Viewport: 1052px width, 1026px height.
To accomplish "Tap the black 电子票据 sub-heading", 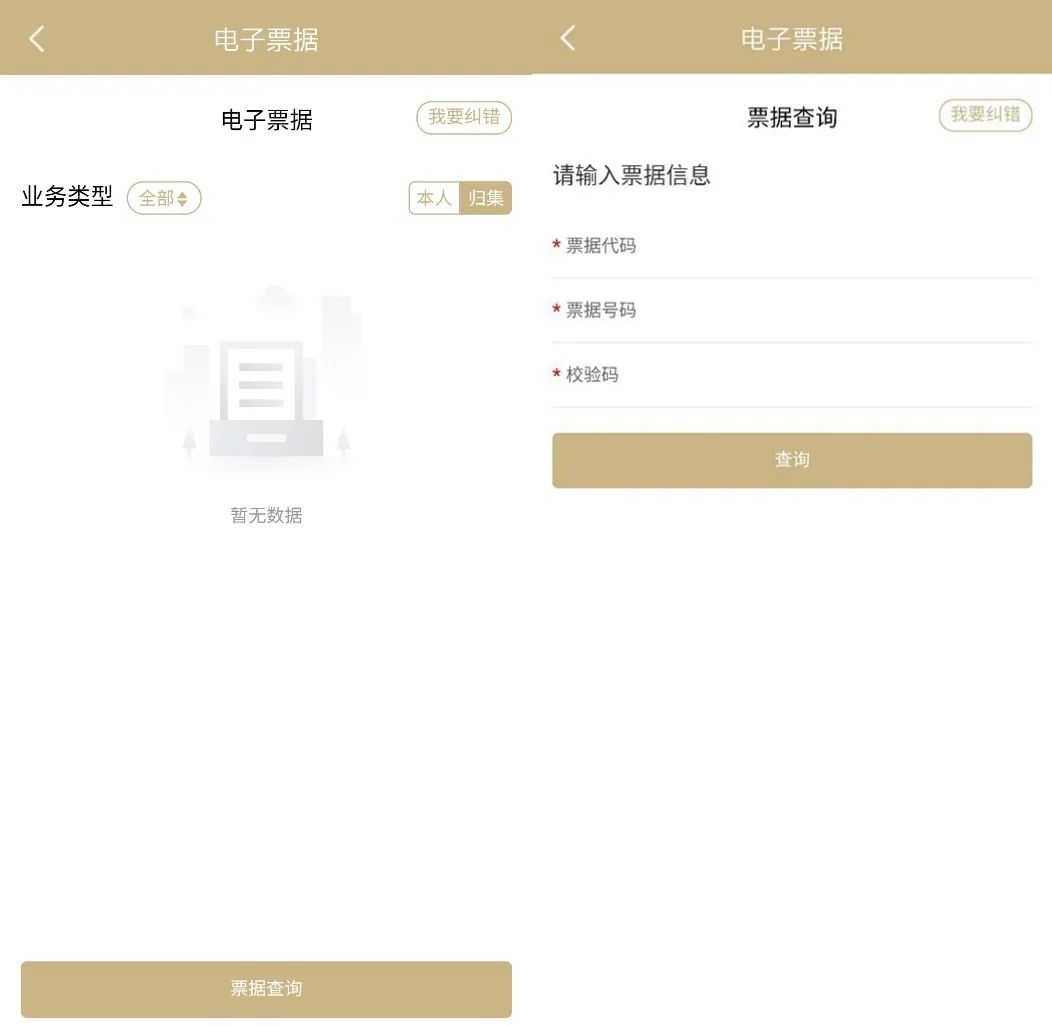I will point(267,120).
